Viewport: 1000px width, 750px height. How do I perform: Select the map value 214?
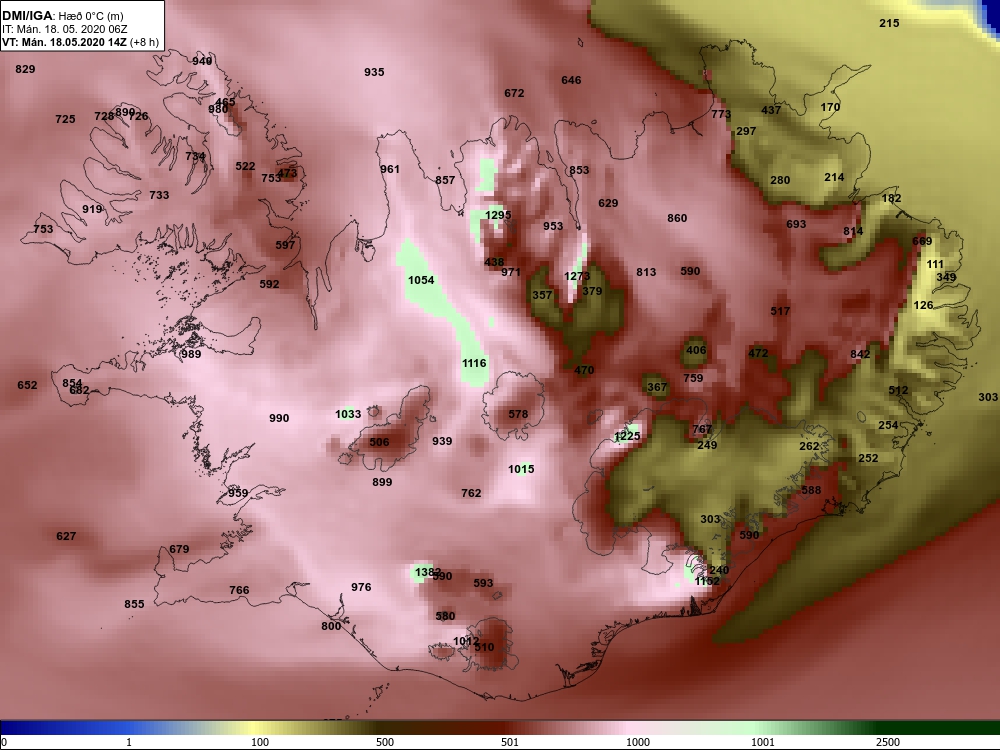click(834, 177)
